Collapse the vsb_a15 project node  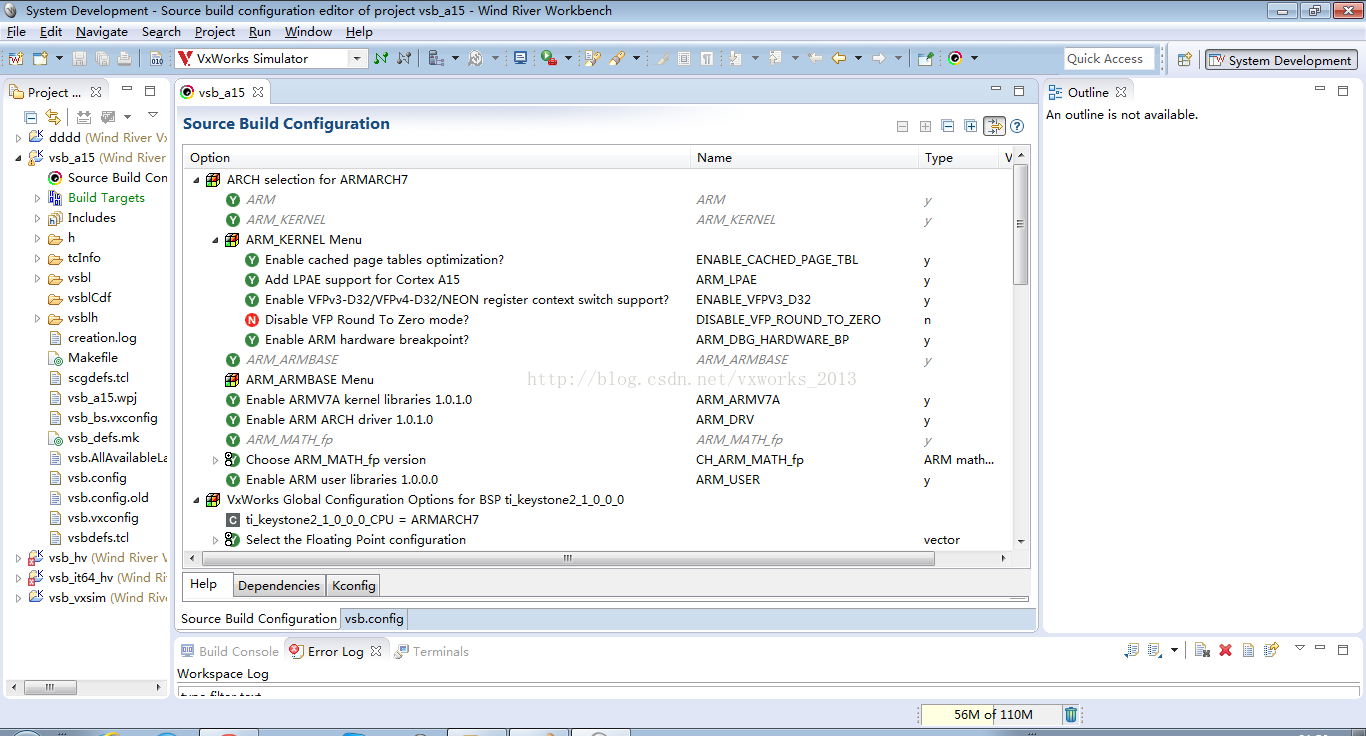(18, 158)
